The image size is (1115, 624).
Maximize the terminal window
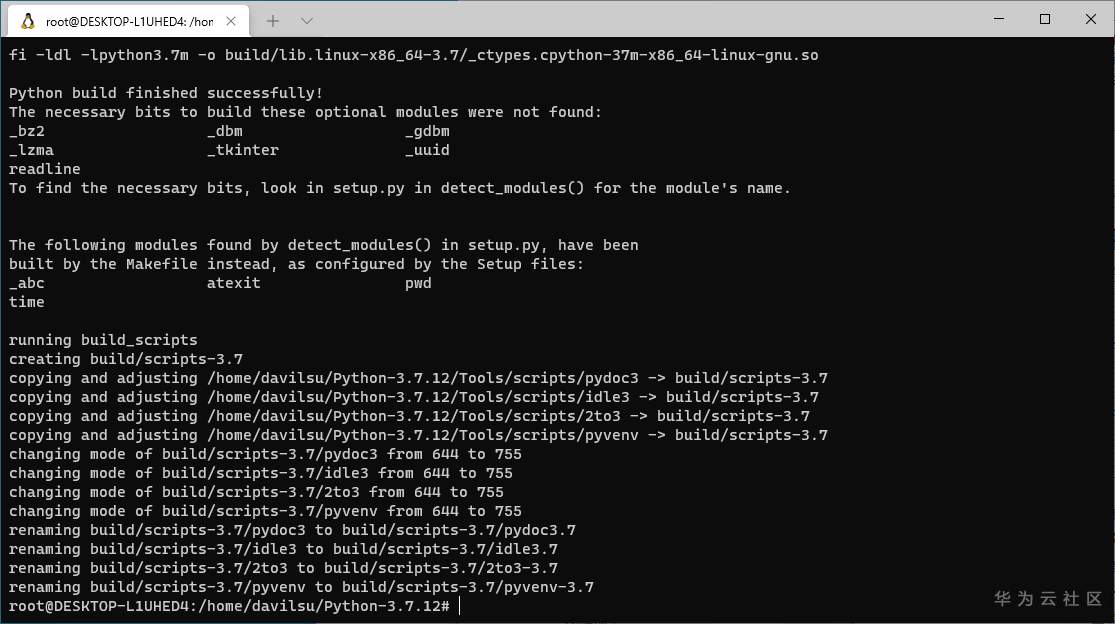[1044, 19]
